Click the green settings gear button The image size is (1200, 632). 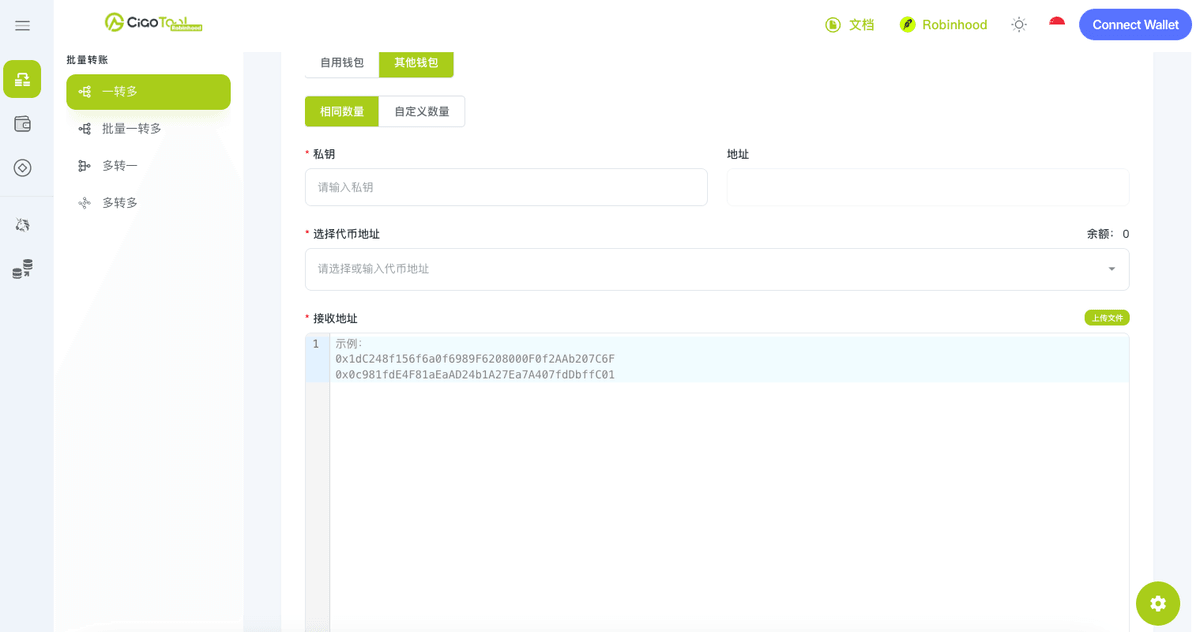(1158, 603)
